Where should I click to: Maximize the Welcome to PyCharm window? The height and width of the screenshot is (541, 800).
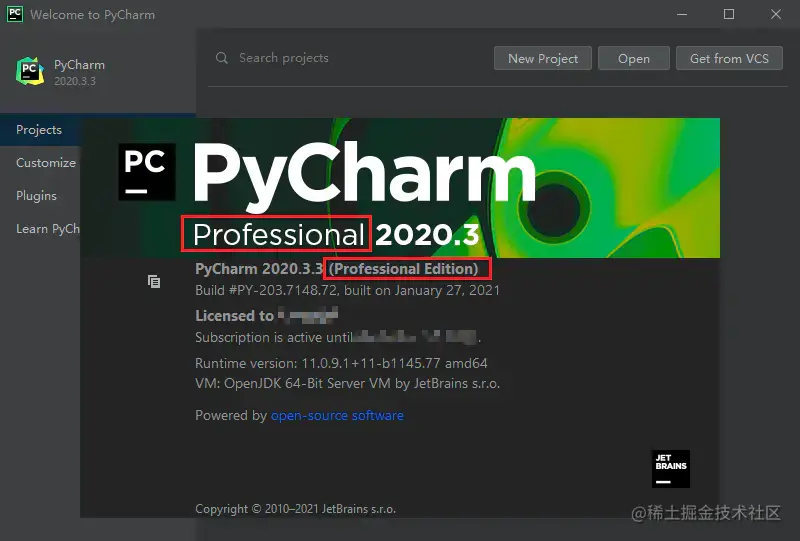[729, 14]
